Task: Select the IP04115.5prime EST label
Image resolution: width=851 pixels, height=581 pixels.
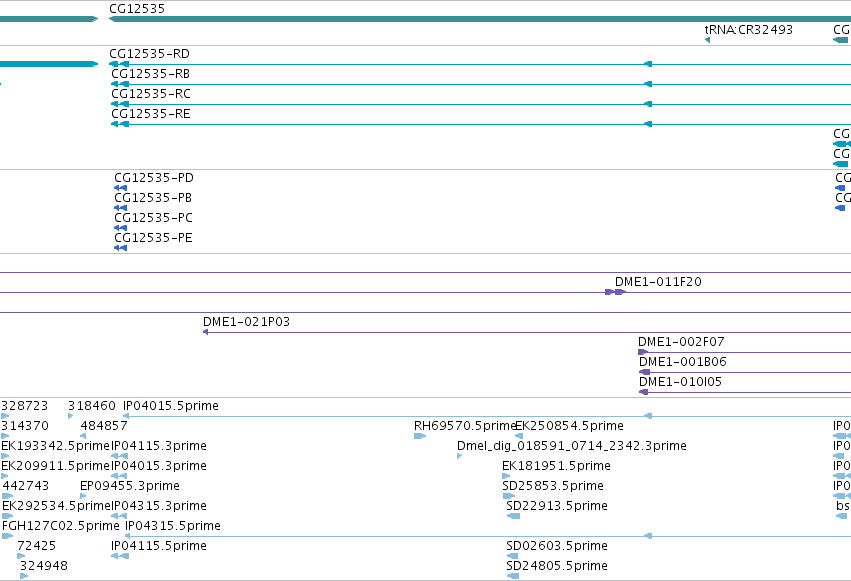Action: pos(158,546)
